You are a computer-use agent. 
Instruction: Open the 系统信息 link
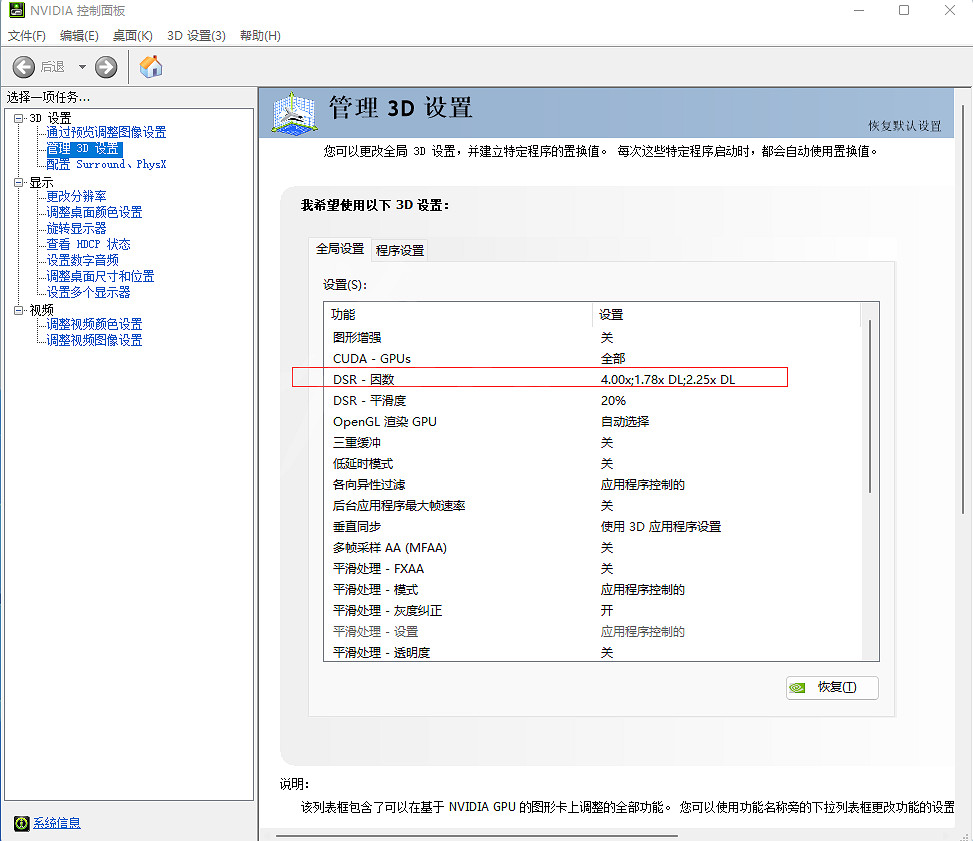57,823
